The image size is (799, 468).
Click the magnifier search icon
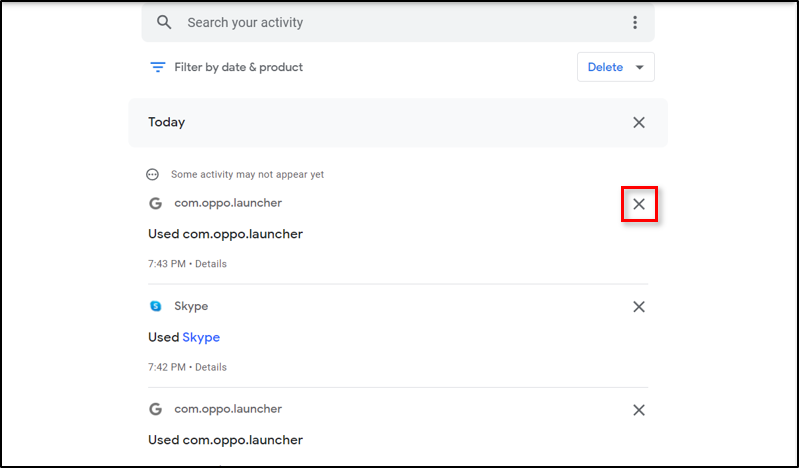[x=165, y=22]
